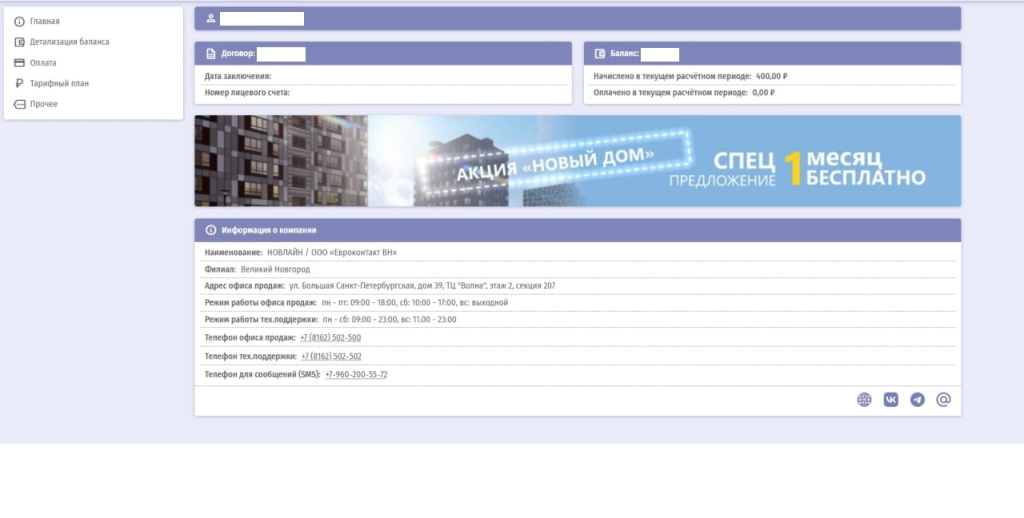Viewport: 1024px width, 518px height.
Task: Go to Детализация баланса in the sidebar
Action: (69, 42)
